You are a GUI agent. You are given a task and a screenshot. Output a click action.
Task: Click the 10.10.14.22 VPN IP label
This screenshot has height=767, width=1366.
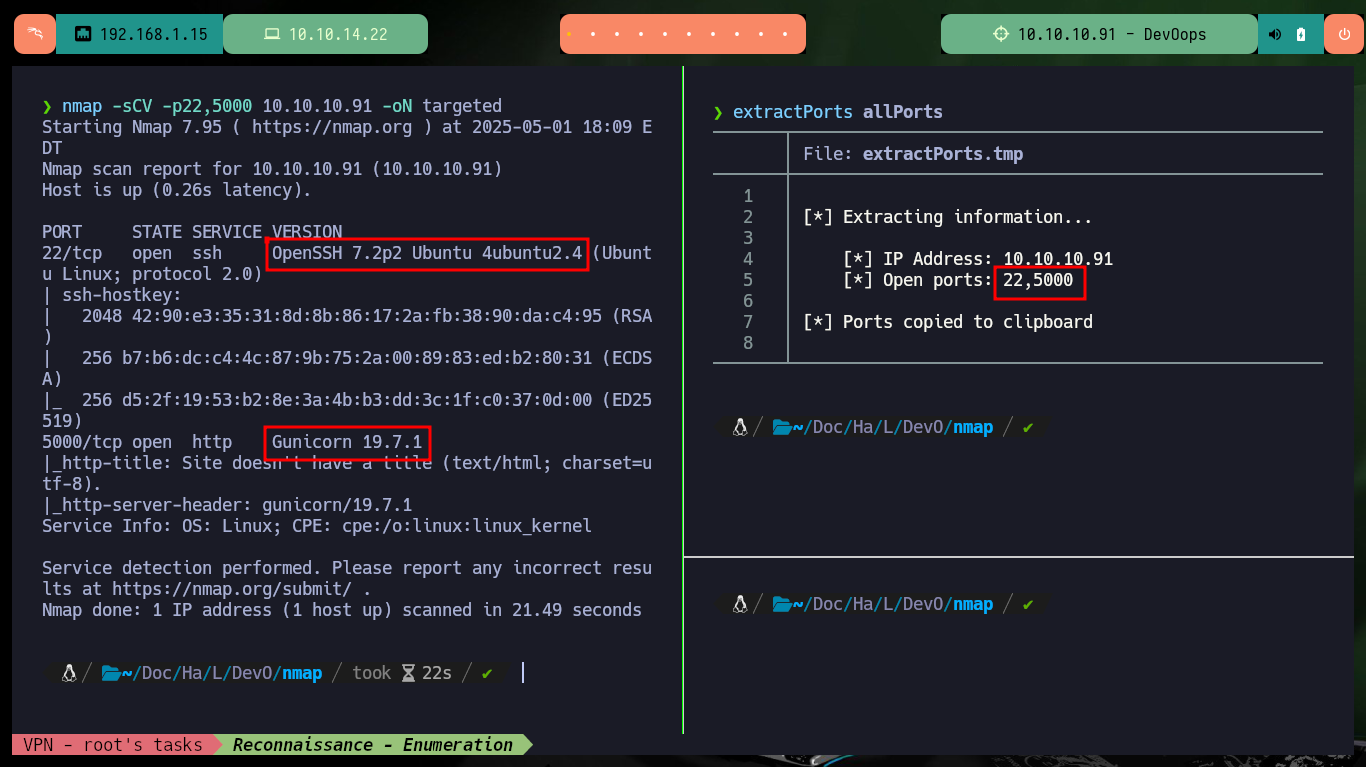[338, 34]
